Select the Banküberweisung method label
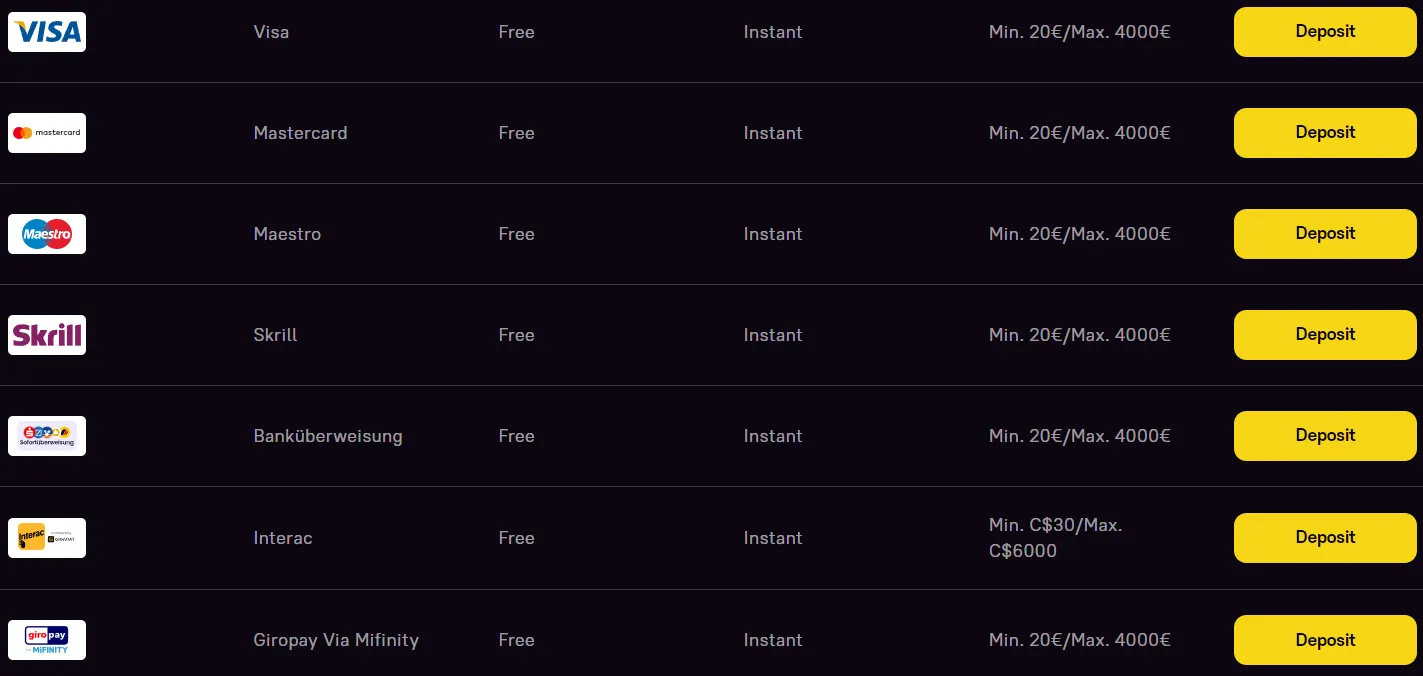 point(328,436)
